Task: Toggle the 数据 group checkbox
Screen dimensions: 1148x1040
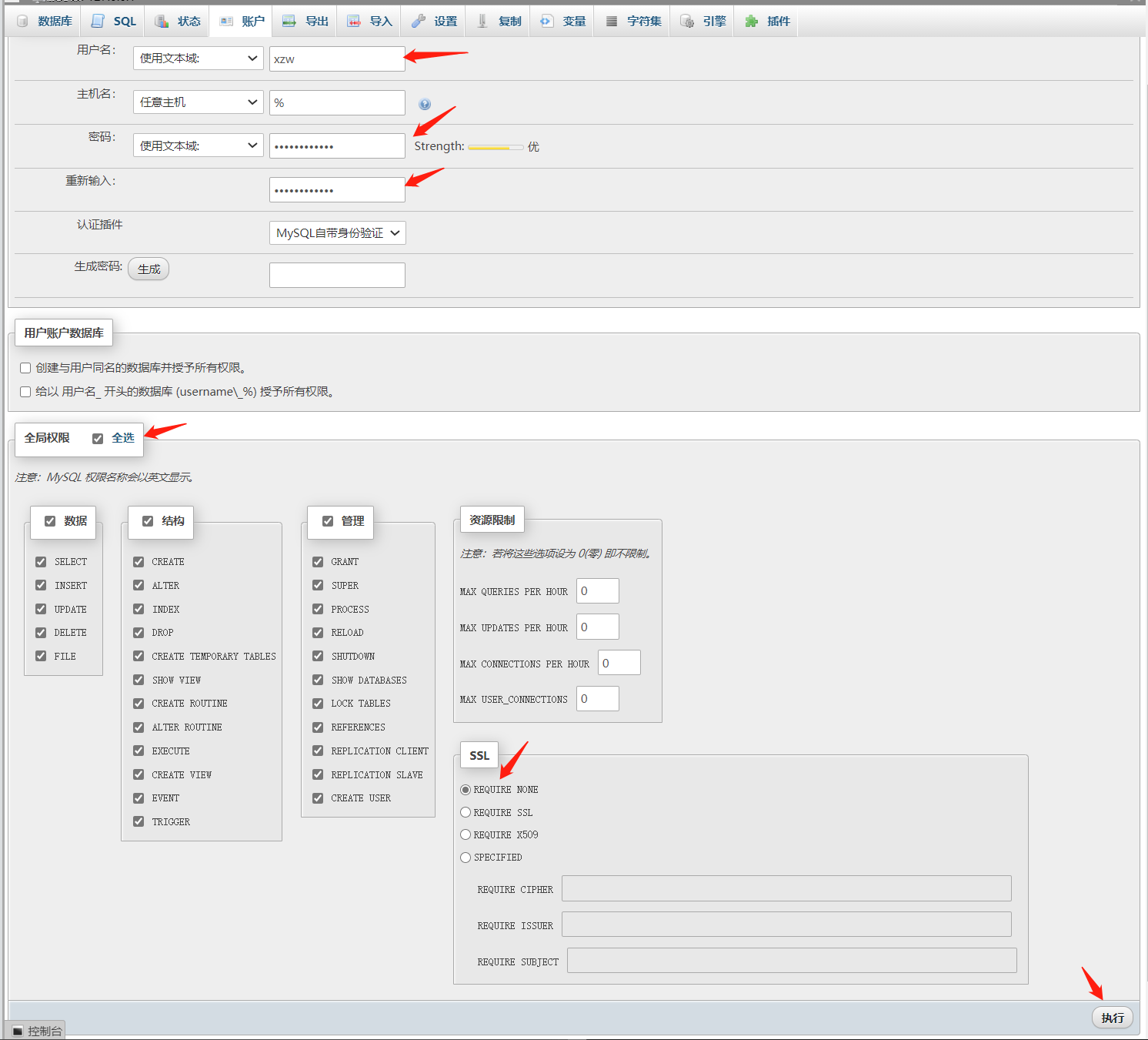Action: pos(50,521)
